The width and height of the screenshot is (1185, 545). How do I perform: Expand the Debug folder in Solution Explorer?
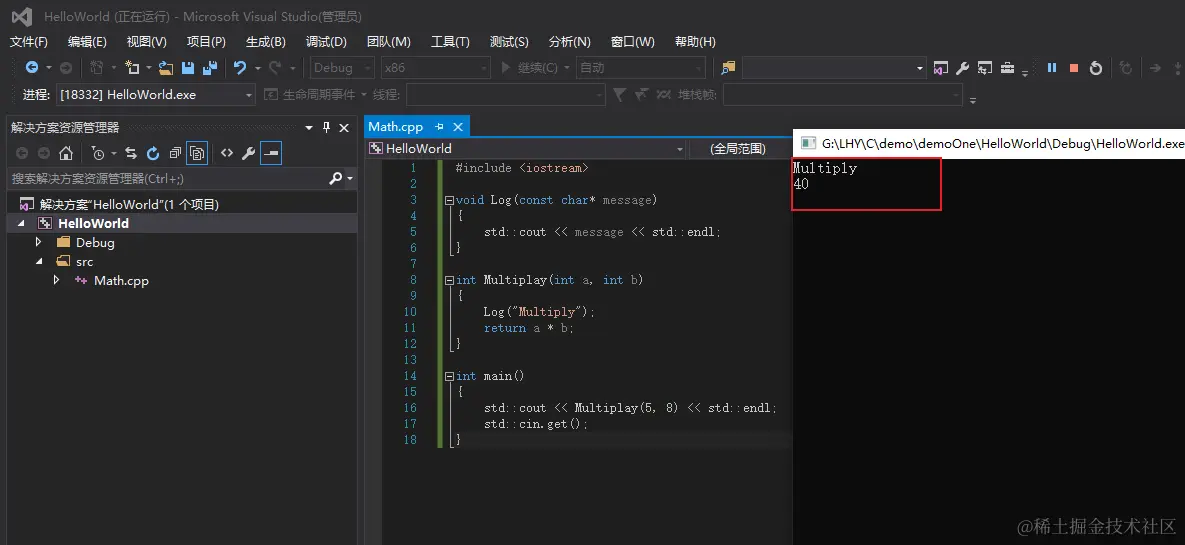pyautogui.click(x=39, y=243)
